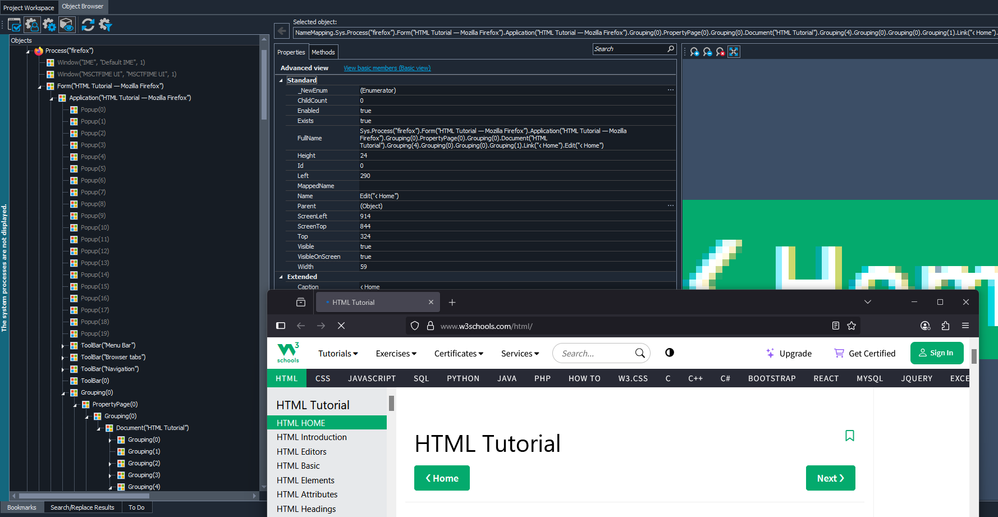
Task: Expand the ToolBar("Navigation") tree node
Action: click(x=63, y=369)
